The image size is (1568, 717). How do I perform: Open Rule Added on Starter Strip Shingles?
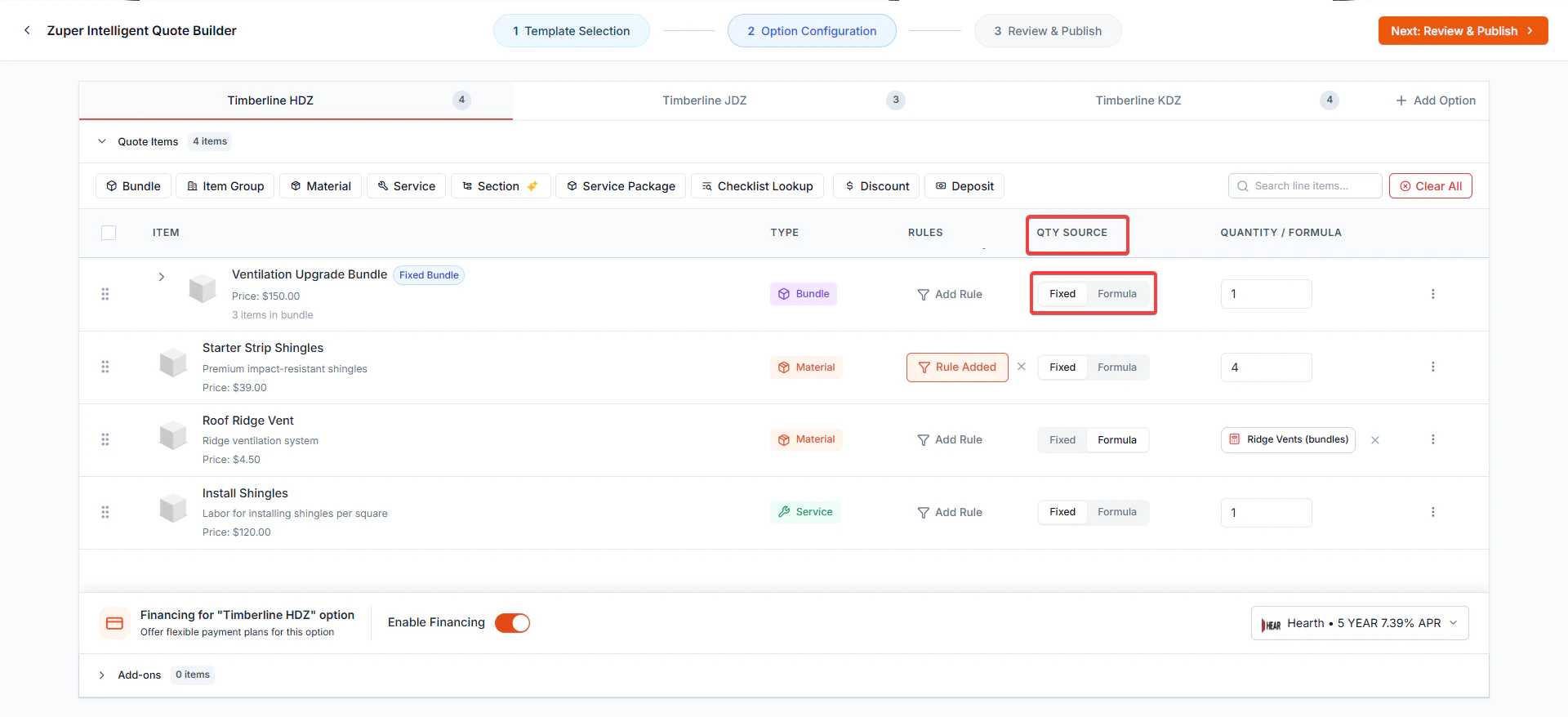(x=957, y=367)
